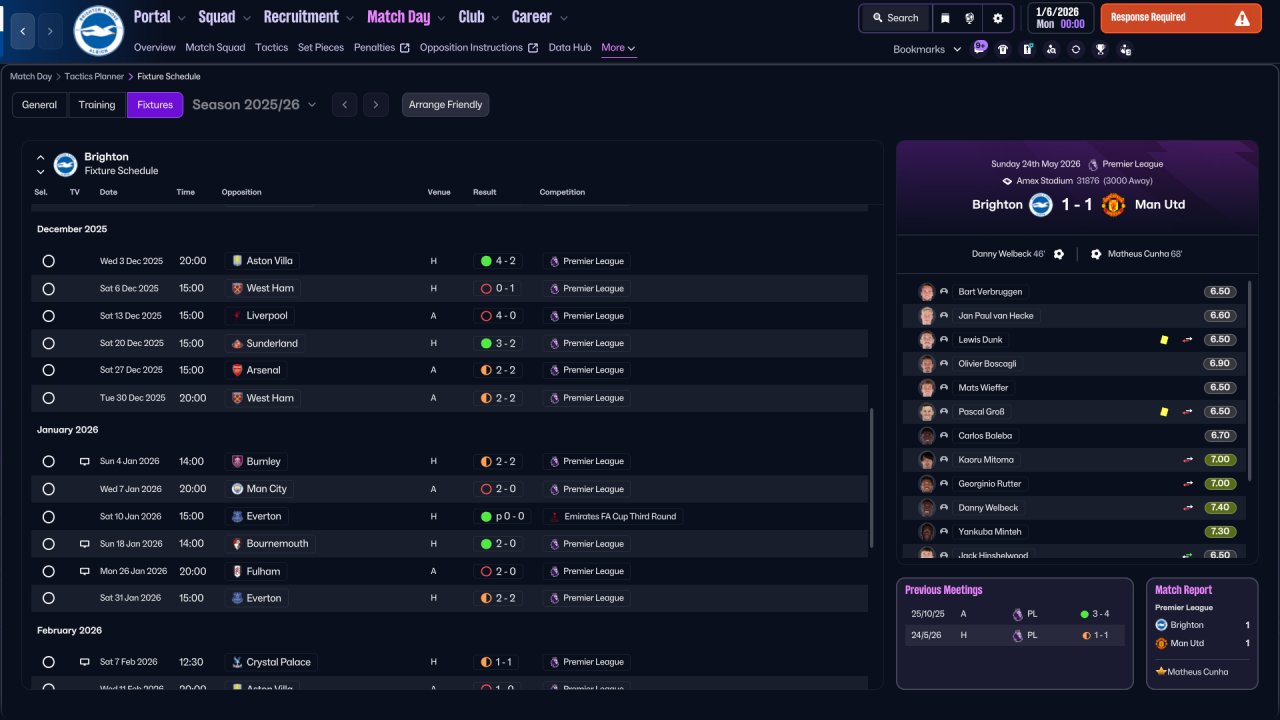
Task: Open the More menu dropdown
Action: pos(618,48)
